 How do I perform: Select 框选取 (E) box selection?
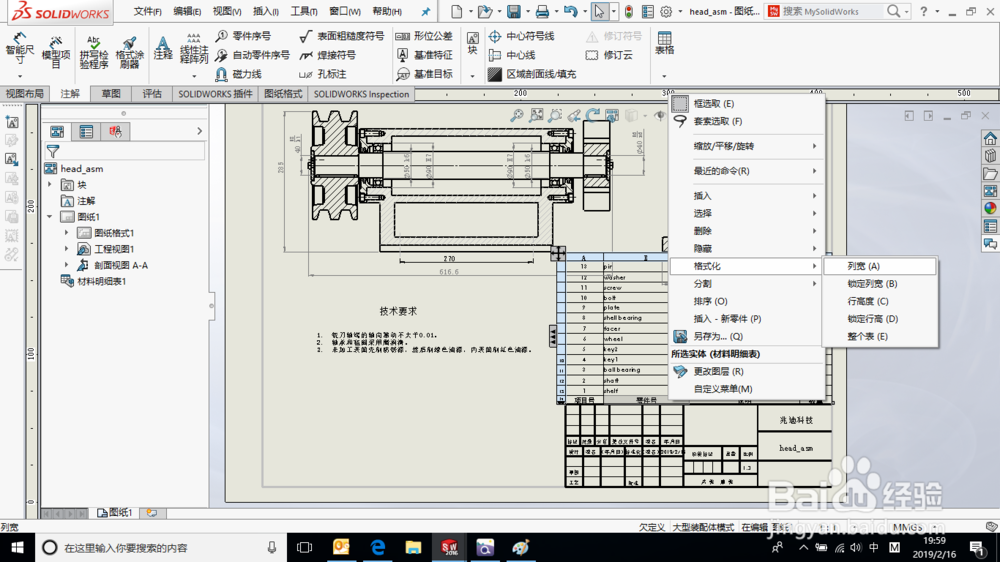(746, 103)
